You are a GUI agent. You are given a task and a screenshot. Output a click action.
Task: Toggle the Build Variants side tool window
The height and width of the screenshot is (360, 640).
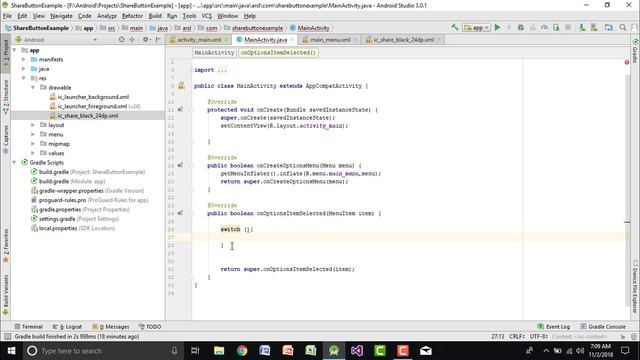click(x=6, y=295)
